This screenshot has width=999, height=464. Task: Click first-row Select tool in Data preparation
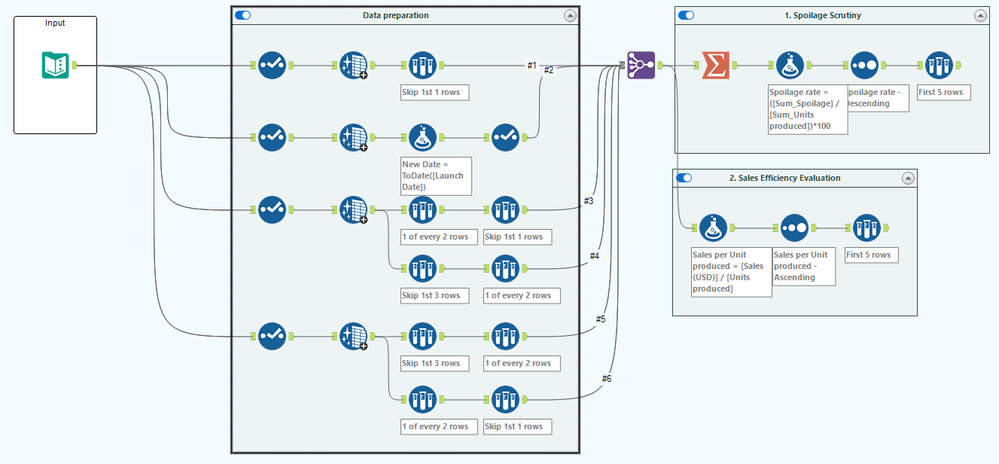pos(272,65)
